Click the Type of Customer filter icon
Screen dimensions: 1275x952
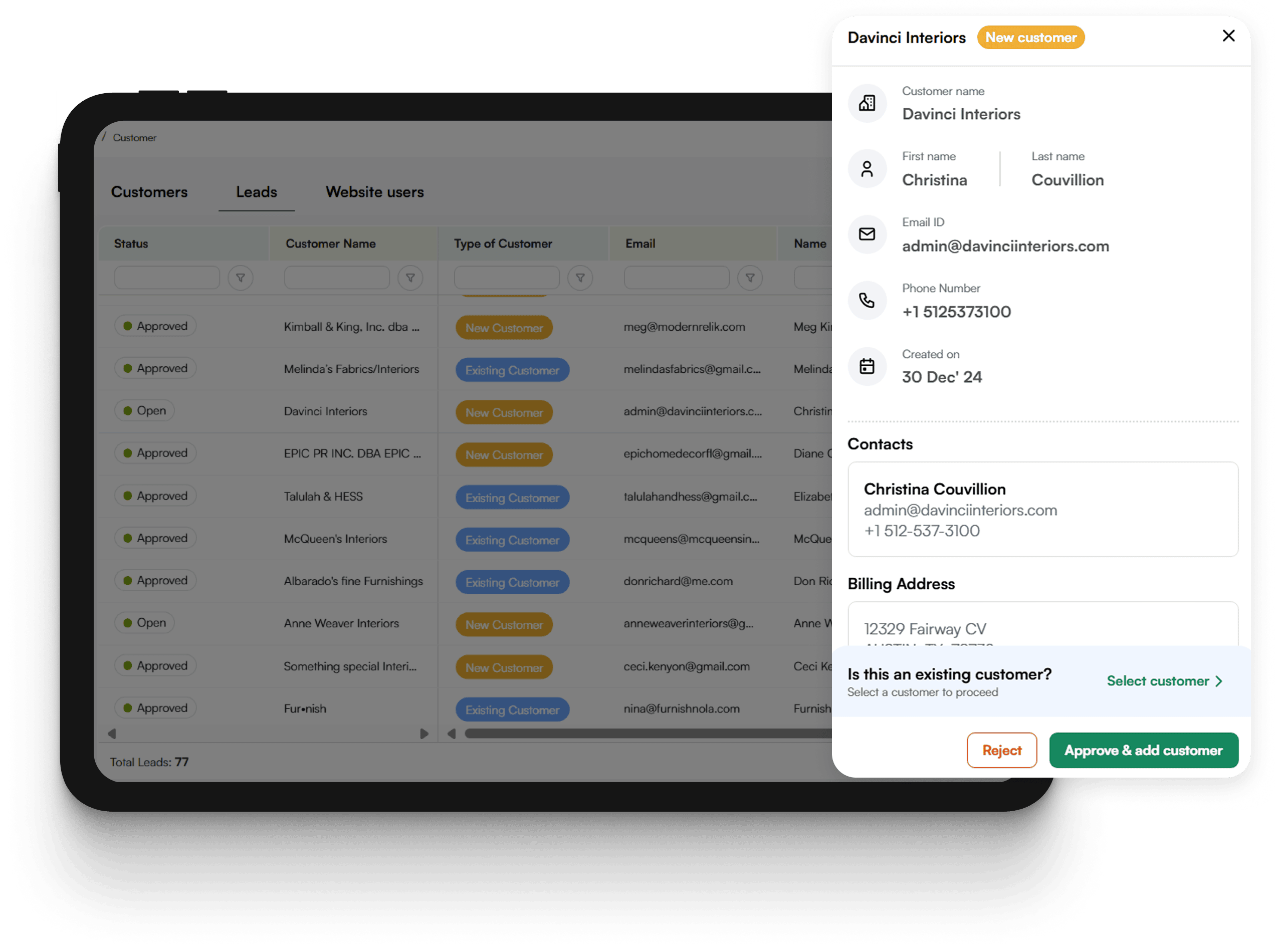click(580, 278)
